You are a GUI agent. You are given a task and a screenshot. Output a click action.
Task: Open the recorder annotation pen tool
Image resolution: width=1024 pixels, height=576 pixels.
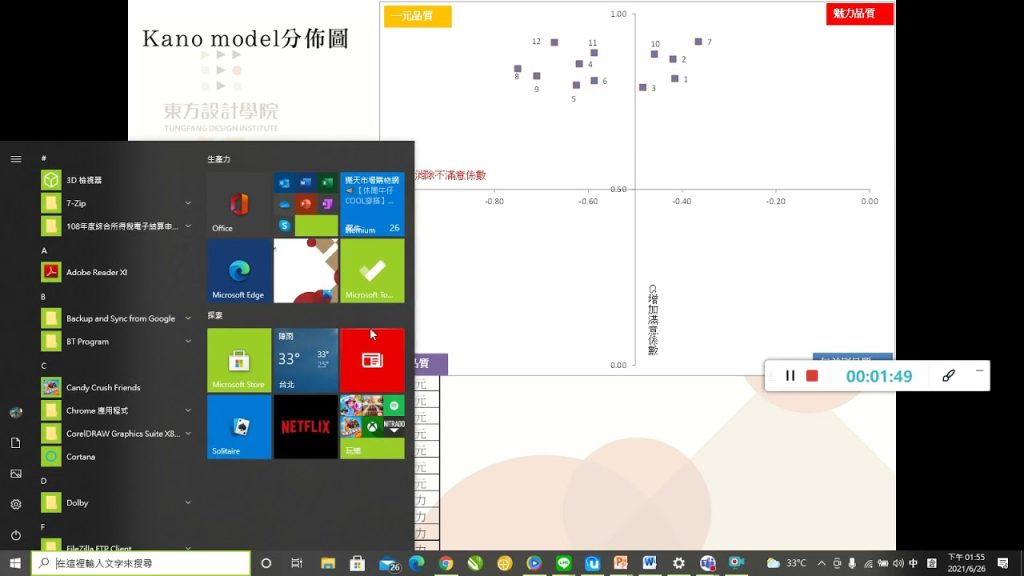click(948, 376)
